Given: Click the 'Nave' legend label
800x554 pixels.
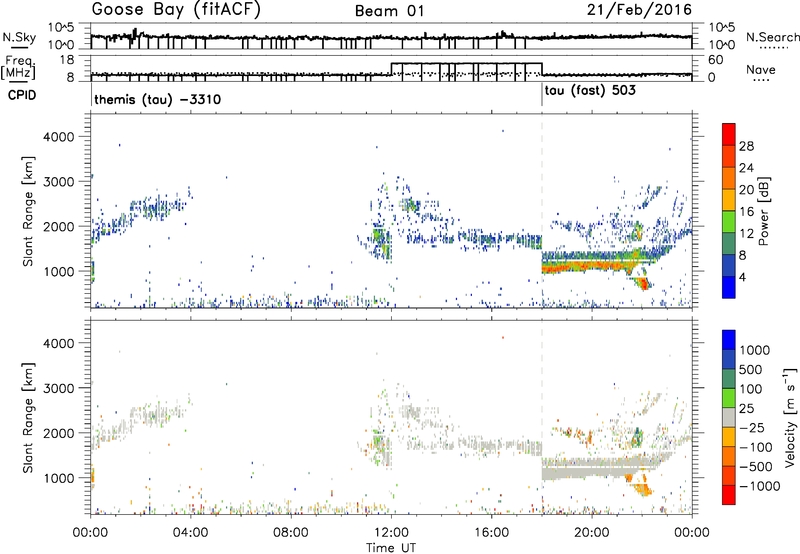Looking at the screenshot, I should click(x=761, y=69).
